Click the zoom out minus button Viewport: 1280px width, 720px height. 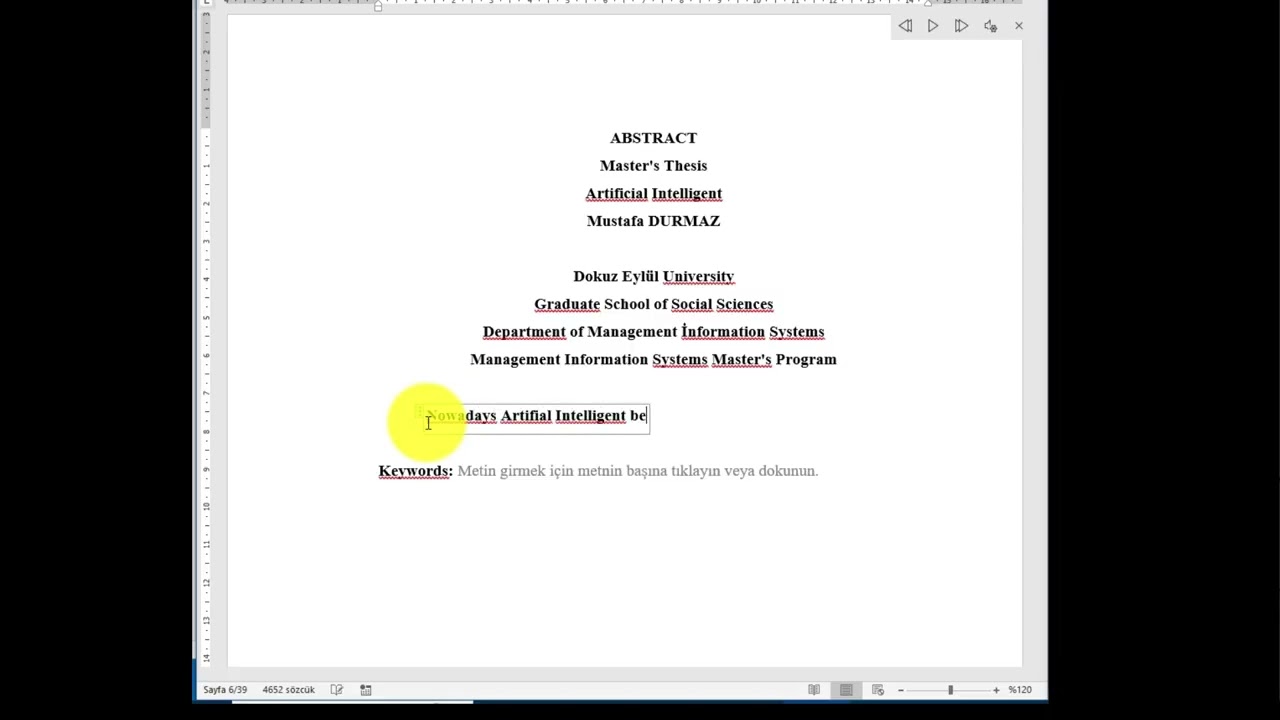(x=900, y=690)
